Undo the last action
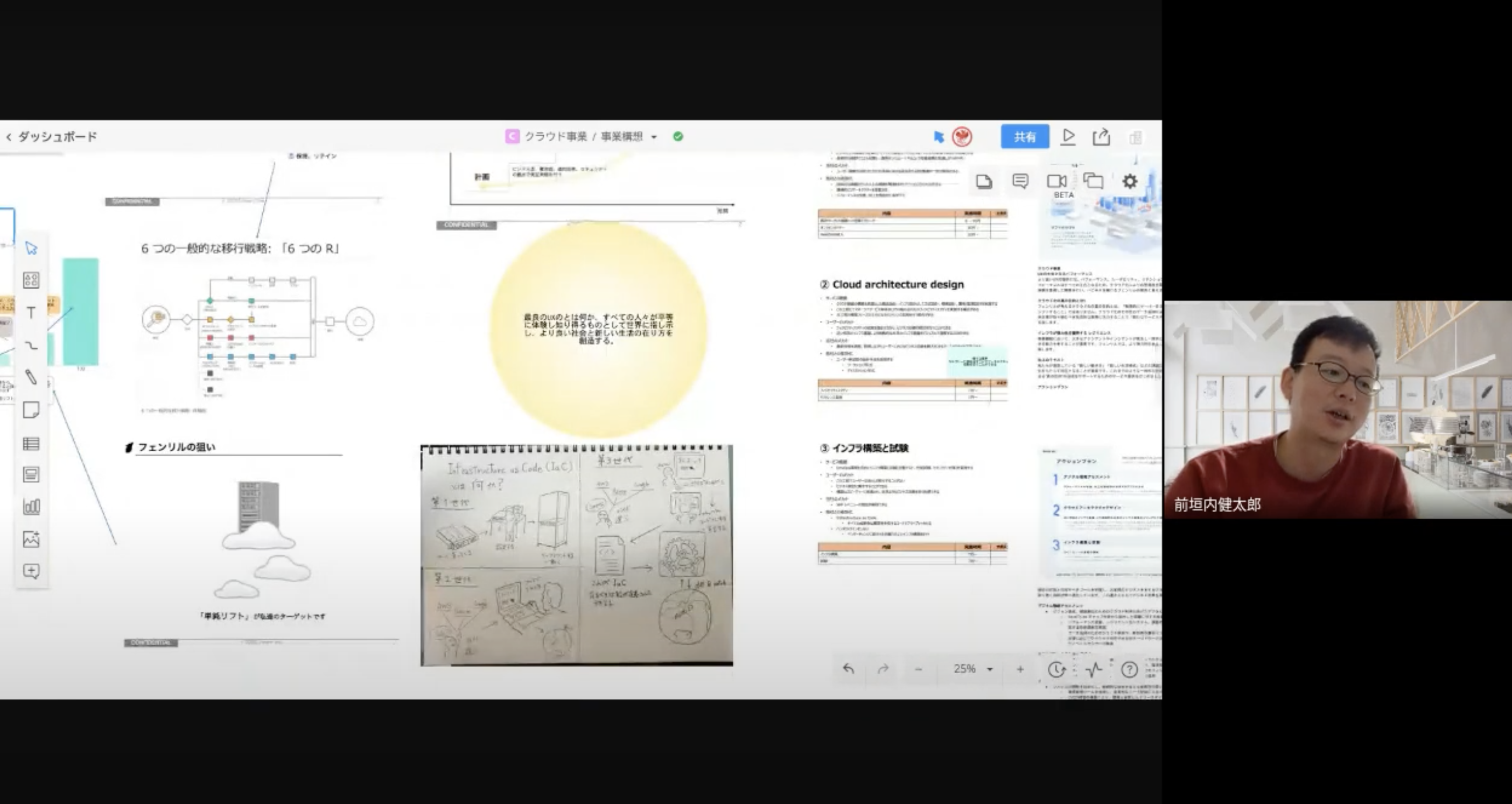Screen dimensions: 1512x804 coord(849,669)
